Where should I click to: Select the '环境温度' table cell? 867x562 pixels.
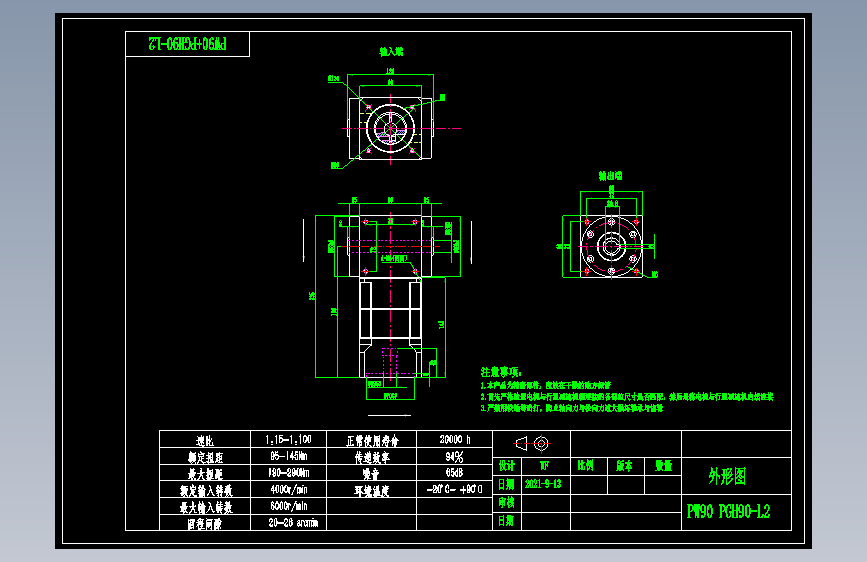pos(372,490)
